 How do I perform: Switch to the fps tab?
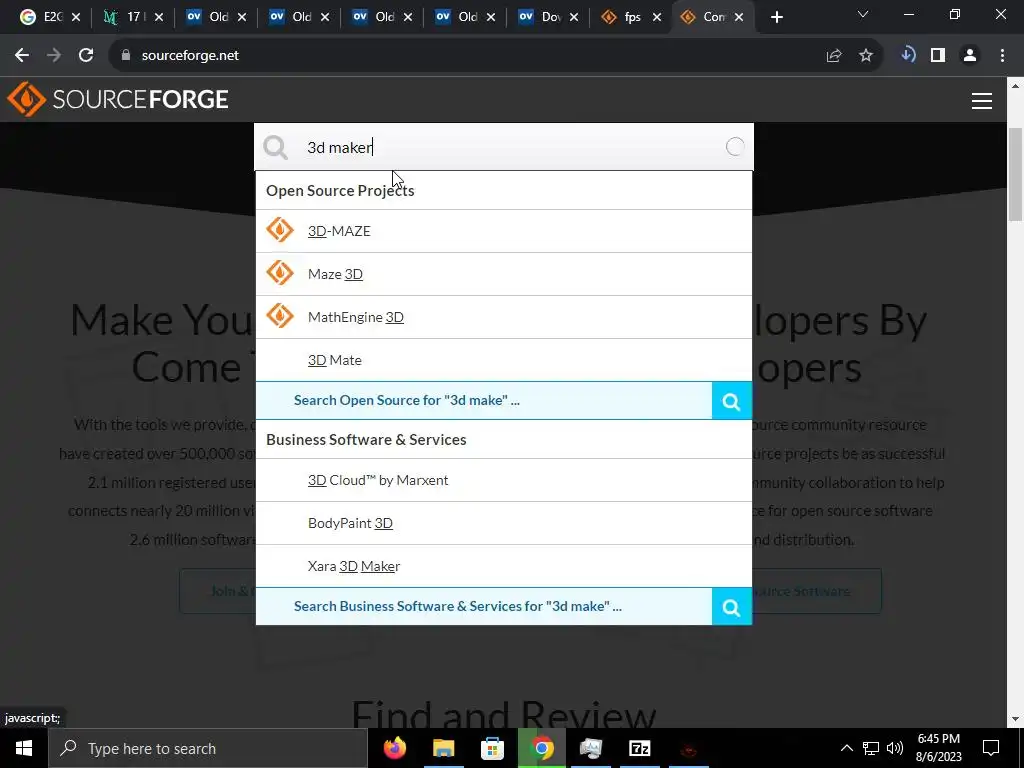click(622, 18)
